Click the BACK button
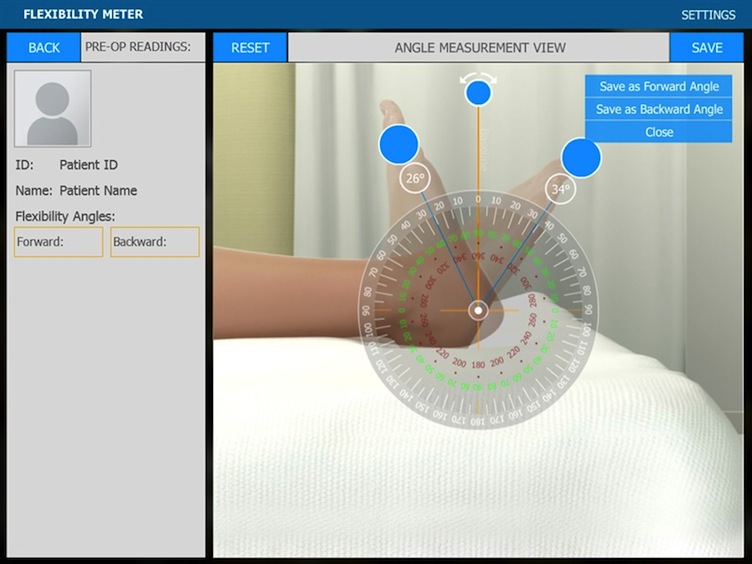752x564 pixels. [x=44, y=47]
